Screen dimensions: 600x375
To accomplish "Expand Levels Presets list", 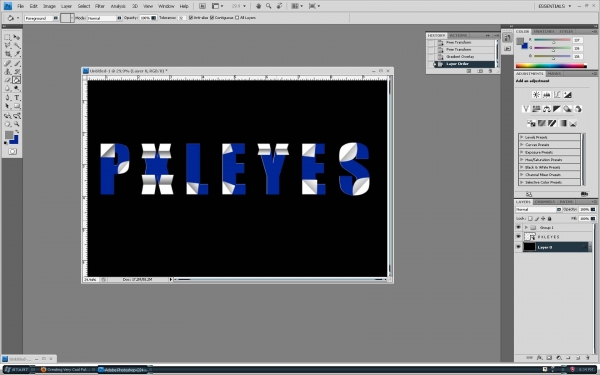I will click(x=522, y=137).
